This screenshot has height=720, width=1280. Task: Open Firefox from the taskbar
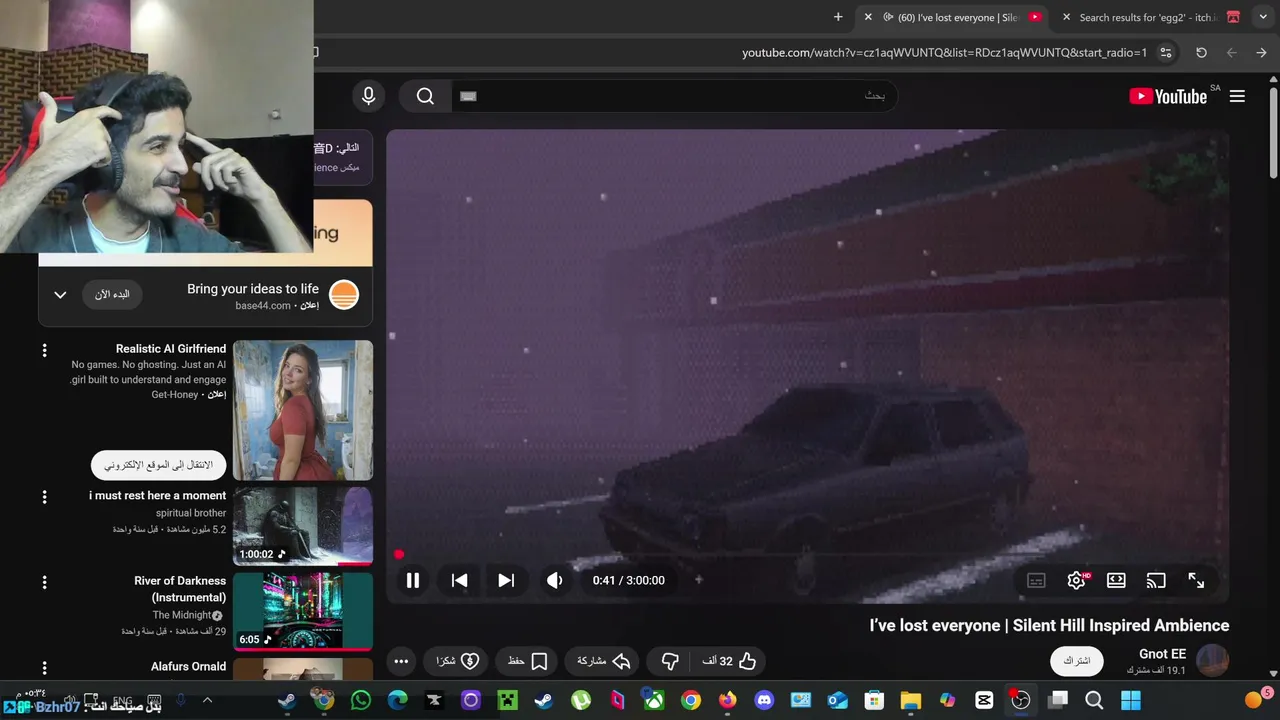727,700
